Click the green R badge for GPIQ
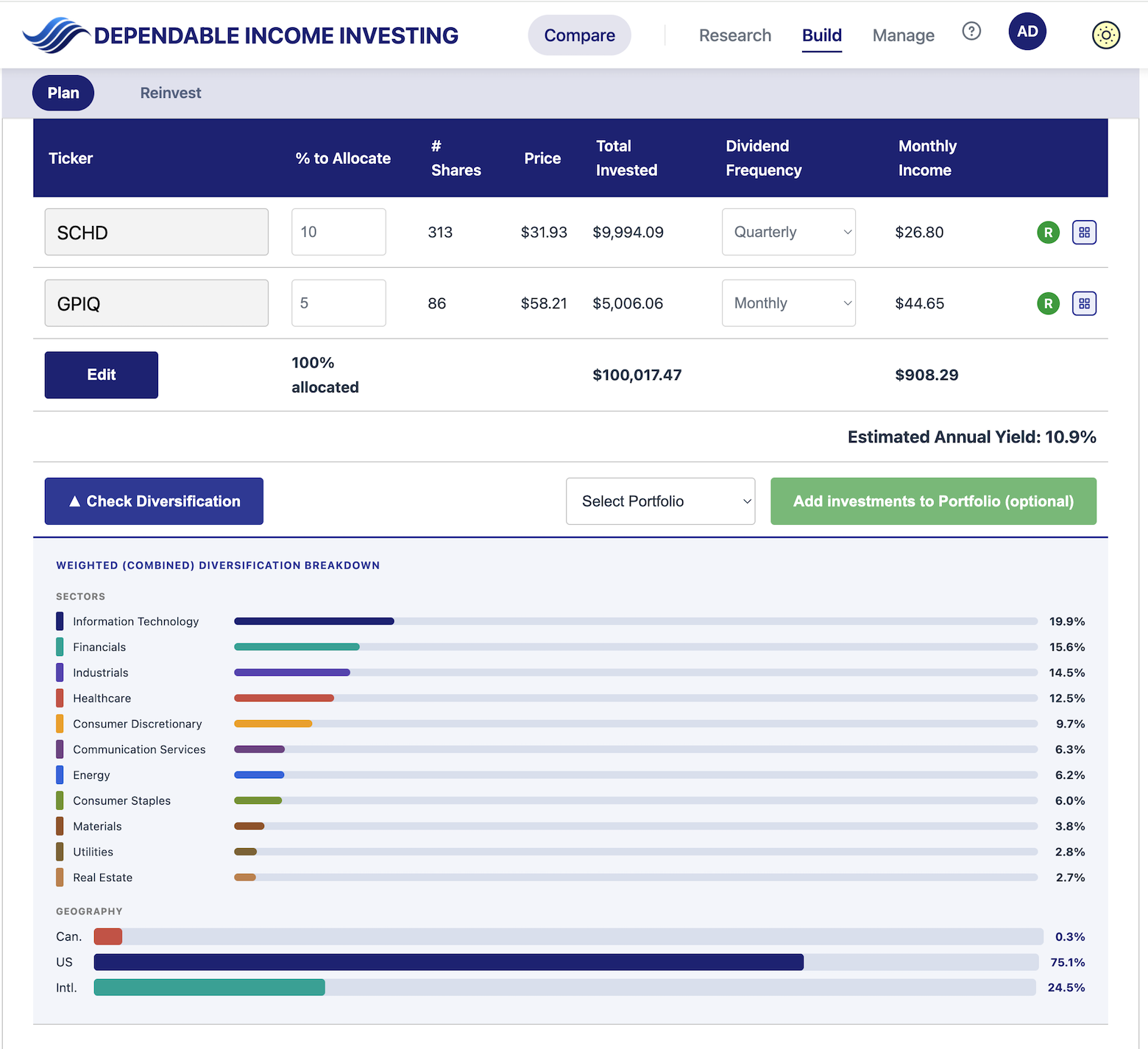 click(1048, 303)
